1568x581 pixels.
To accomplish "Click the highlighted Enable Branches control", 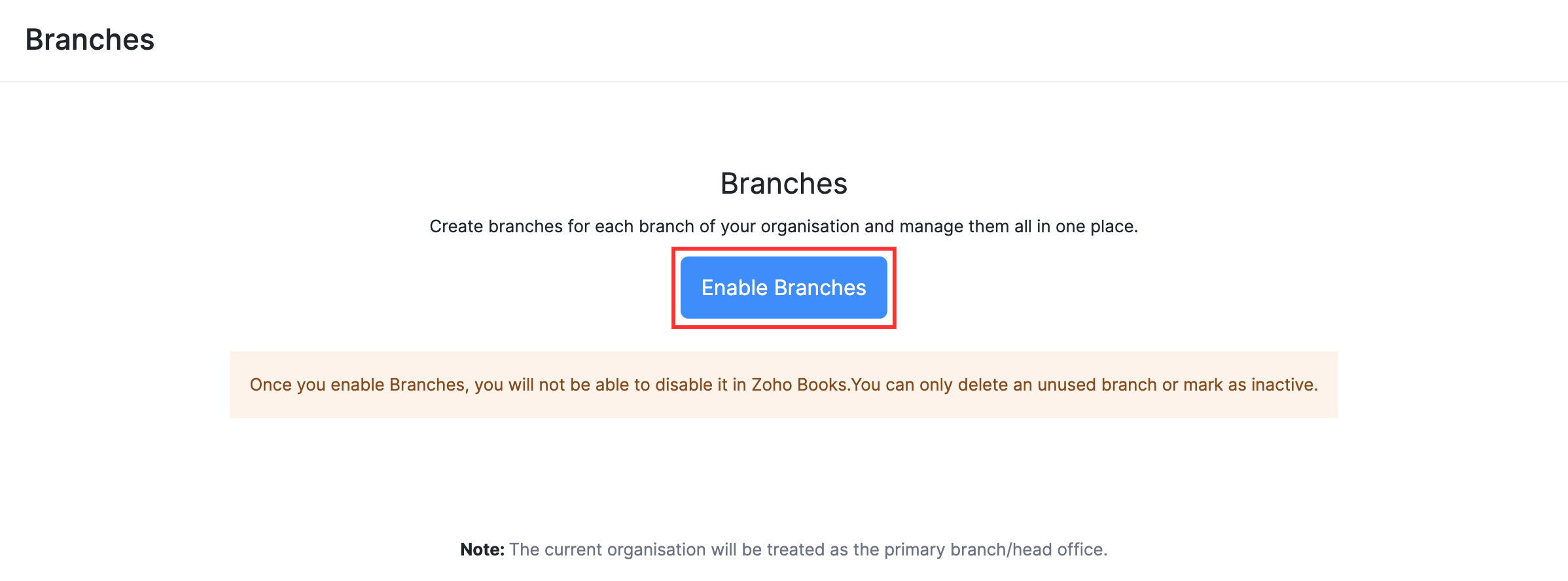I will point(783,287).
